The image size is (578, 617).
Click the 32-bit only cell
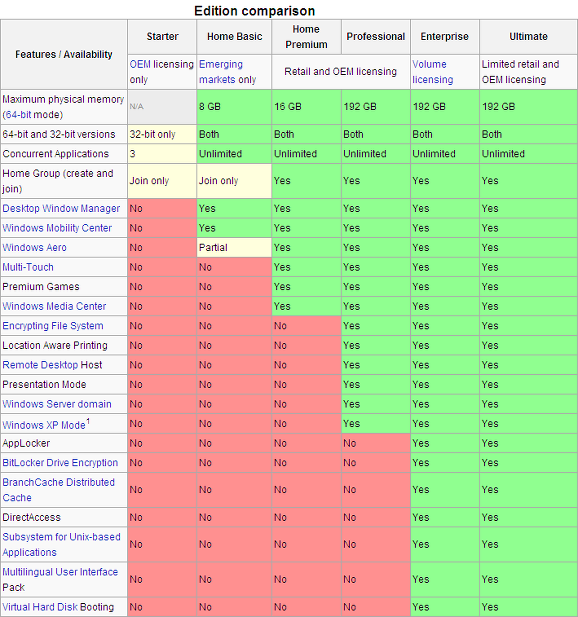click(x=162, y=134)
